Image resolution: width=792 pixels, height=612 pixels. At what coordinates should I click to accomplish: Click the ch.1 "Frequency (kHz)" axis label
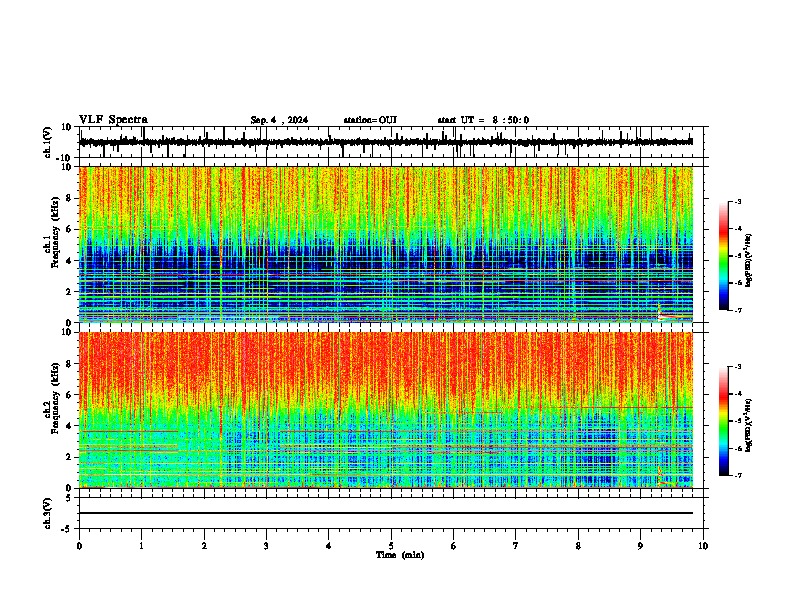tap(56, 233)
